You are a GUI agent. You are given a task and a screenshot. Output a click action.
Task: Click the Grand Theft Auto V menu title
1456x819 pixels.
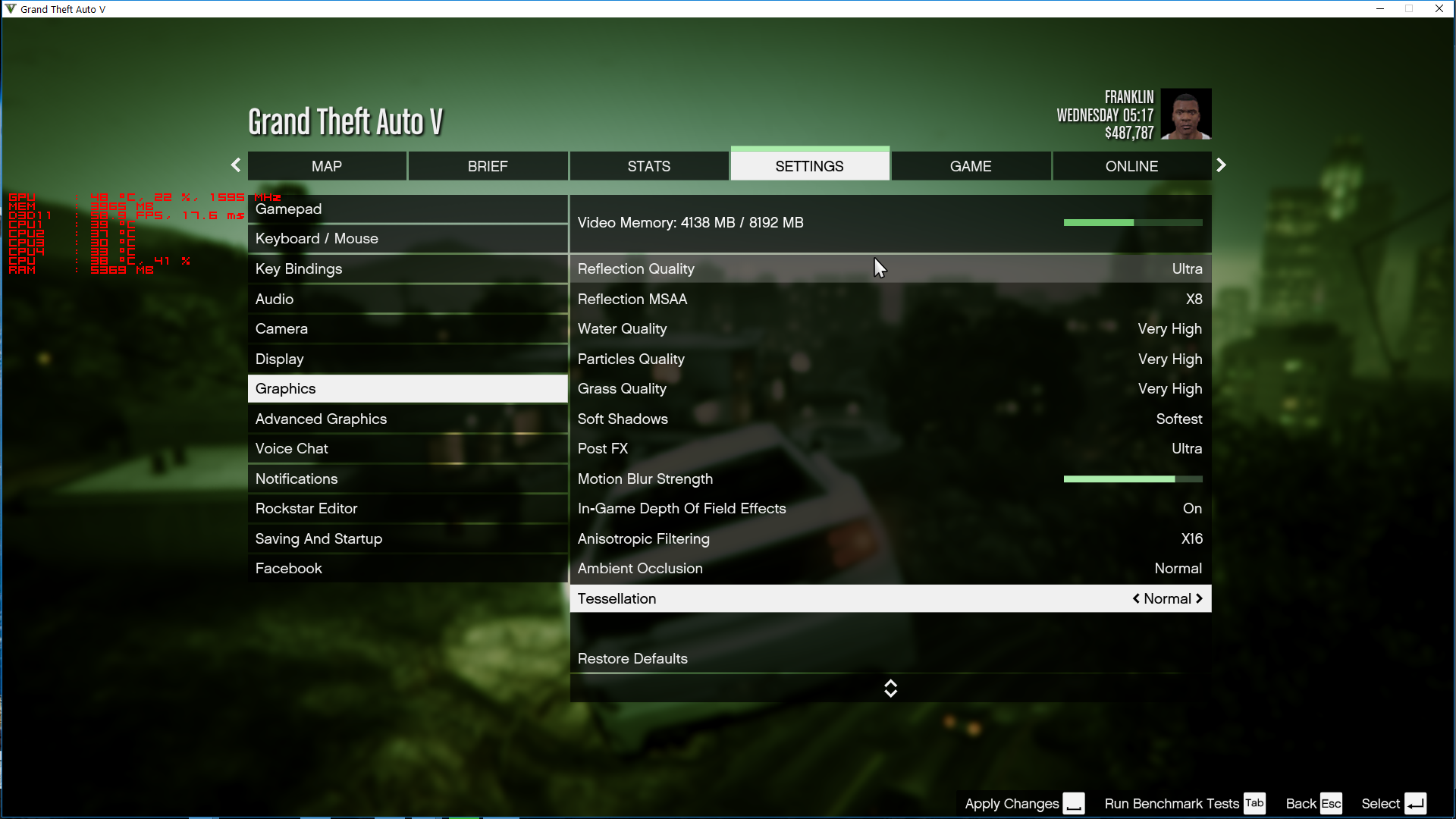(x=345, y=121)
